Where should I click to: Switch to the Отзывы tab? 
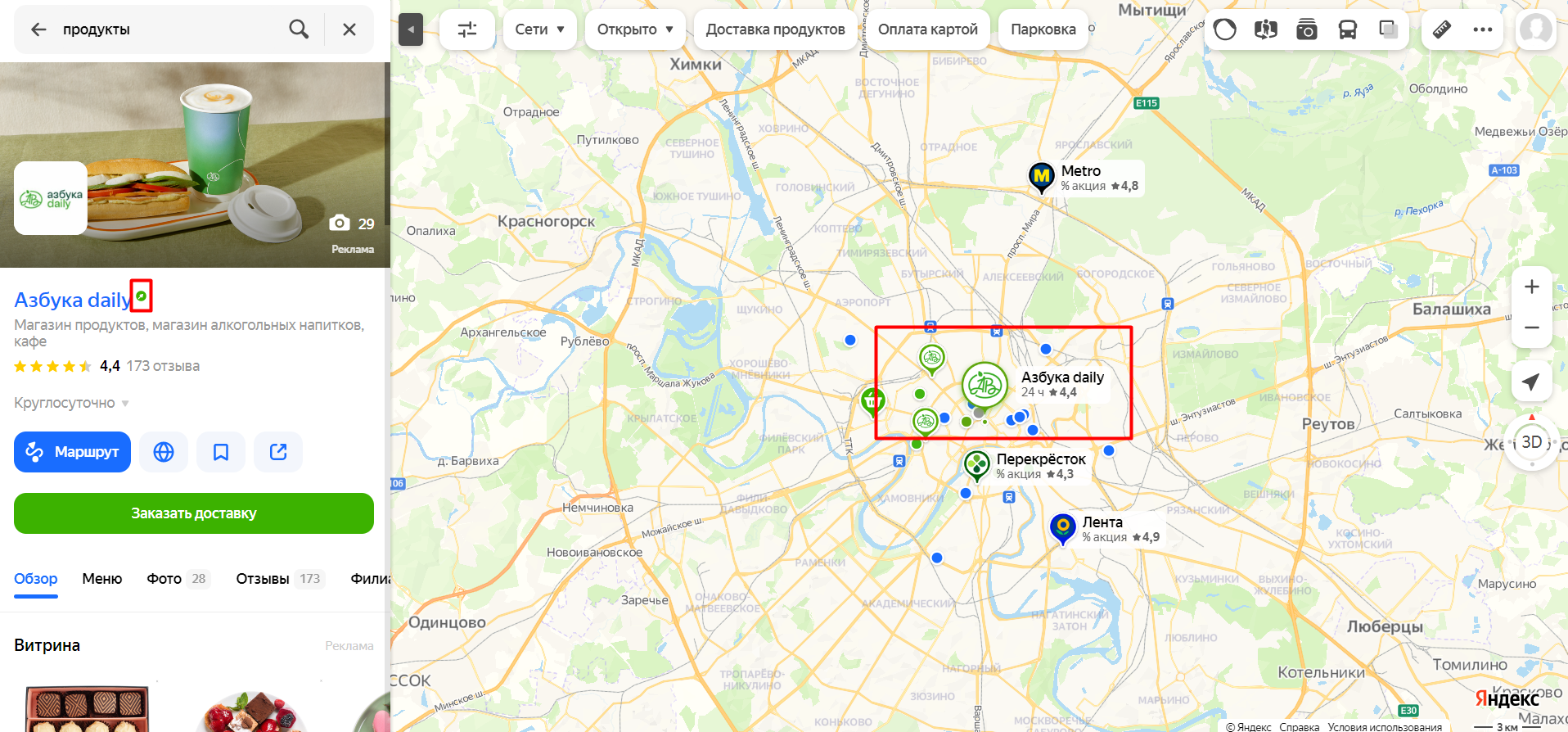281,579
